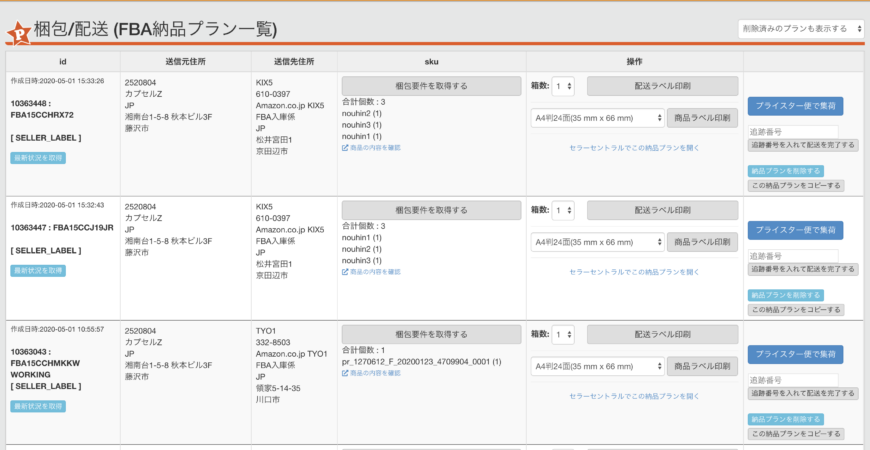The image size is (870, 450).
Task: Open Seller Central link for plan 10363043
Action: pos(634,397)
